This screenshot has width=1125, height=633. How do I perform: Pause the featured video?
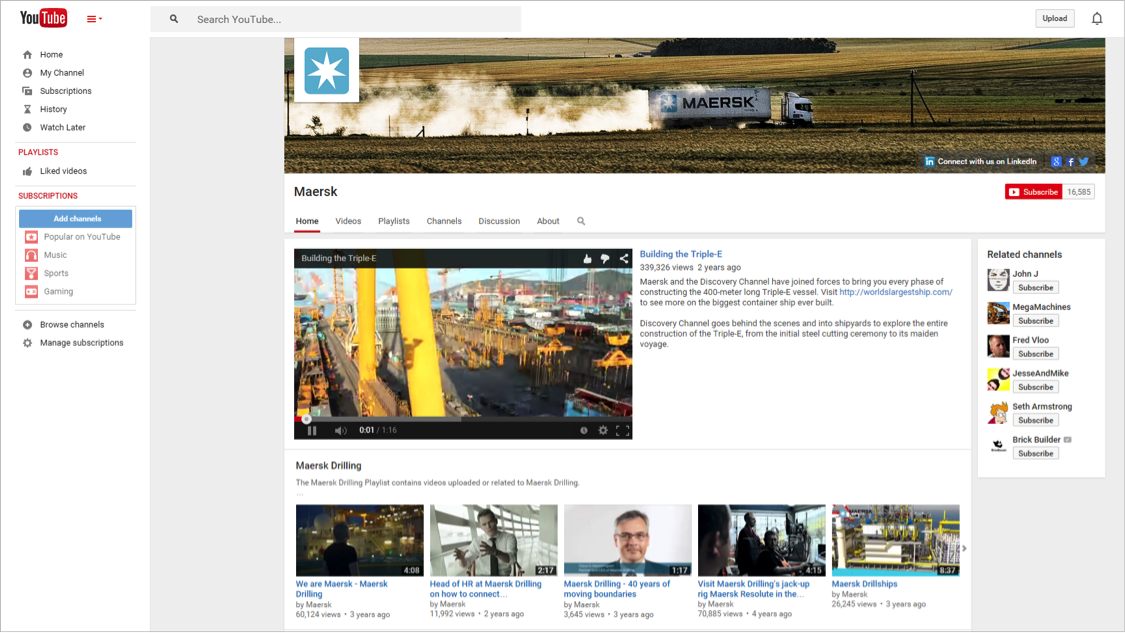[312, 431]
